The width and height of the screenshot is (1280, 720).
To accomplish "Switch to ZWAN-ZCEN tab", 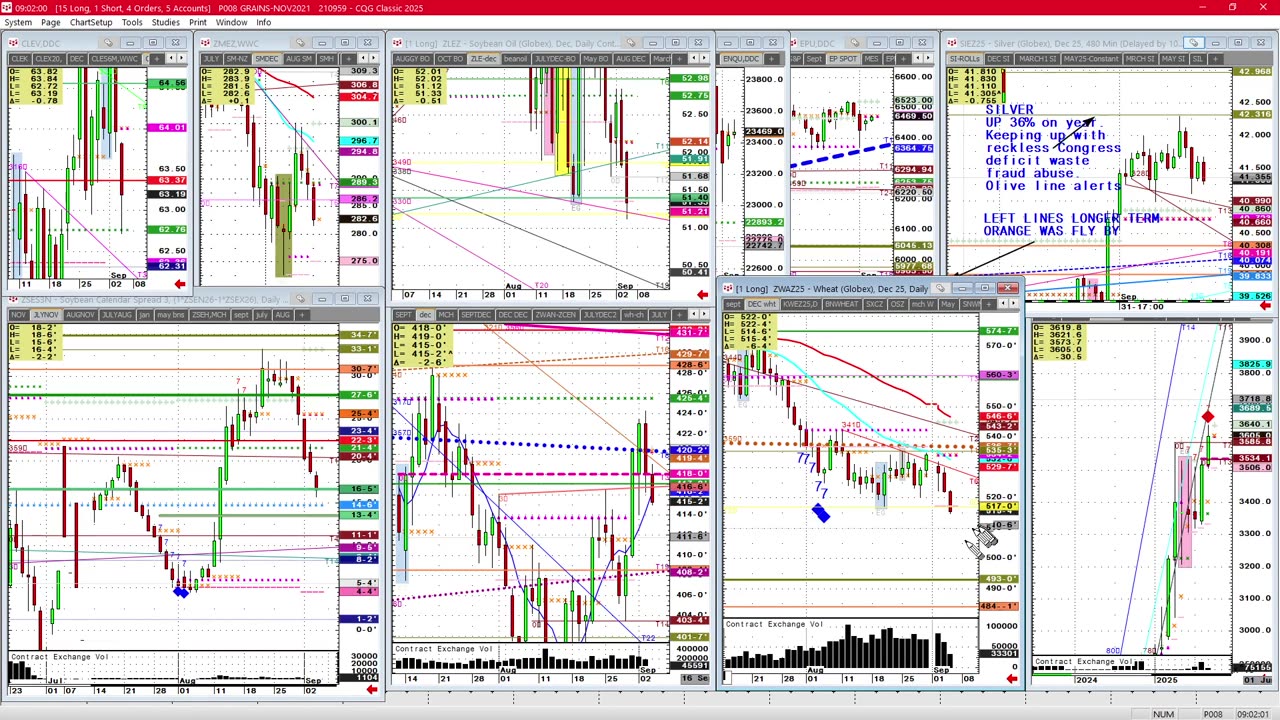I will (x=556, y=315).
